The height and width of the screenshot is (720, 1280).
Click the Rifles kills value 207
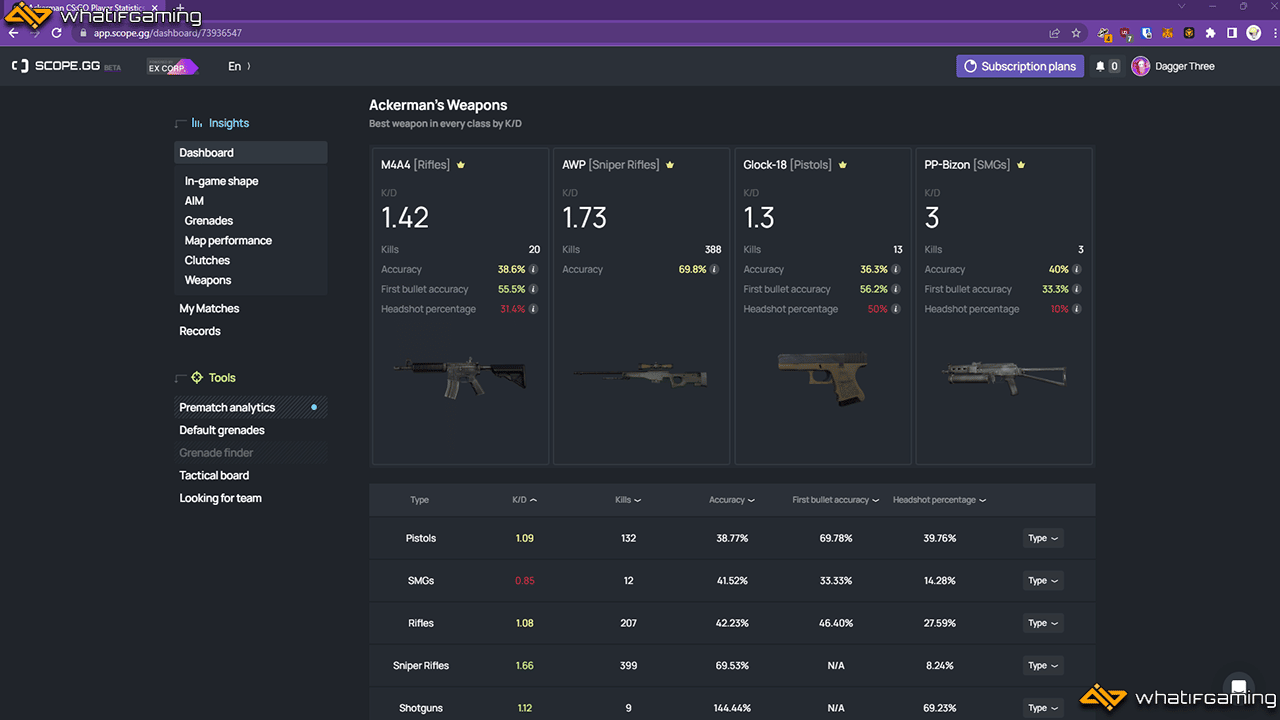628,623
